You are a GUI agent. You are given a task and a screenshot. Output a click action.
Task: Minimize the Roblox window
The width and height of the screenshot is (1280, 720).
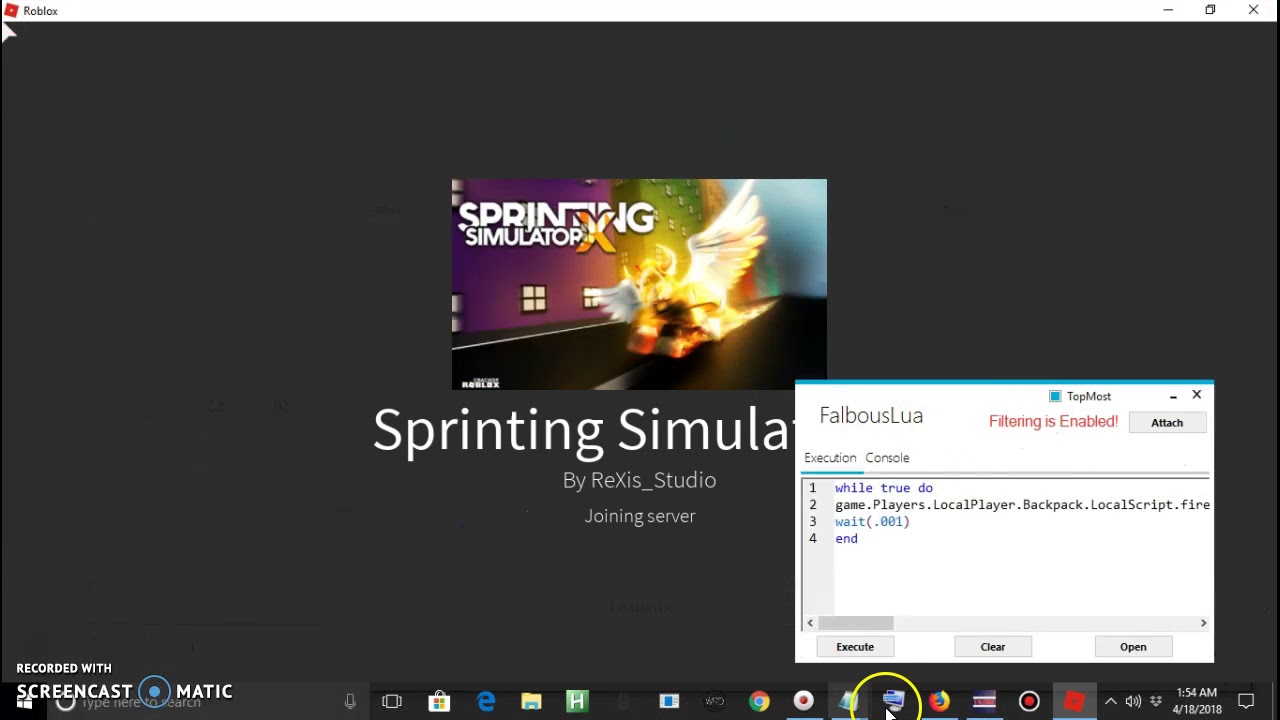tap(1167, 10)
